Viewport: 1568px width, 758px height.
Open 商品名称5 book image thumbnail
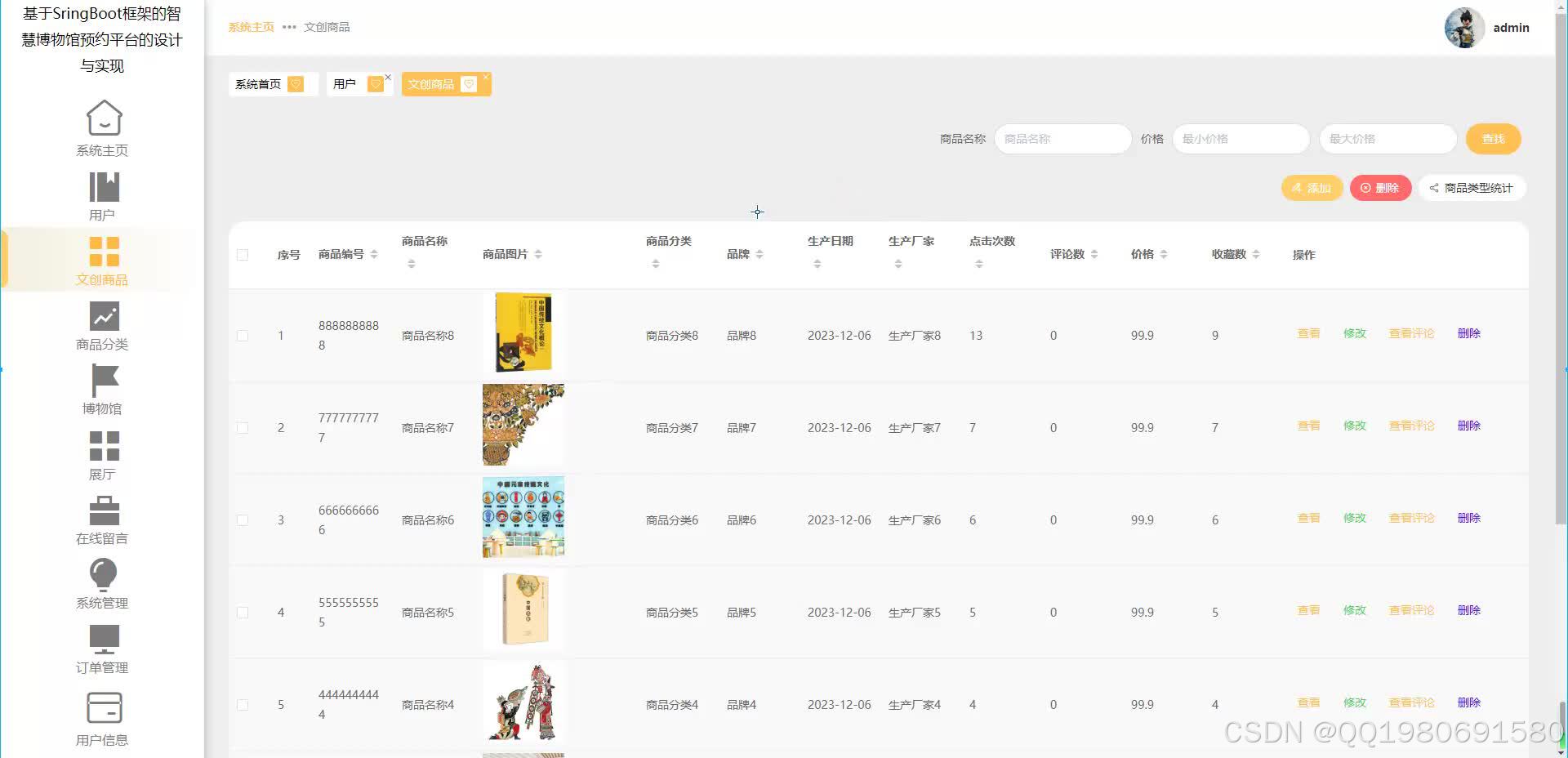(525, 609)
